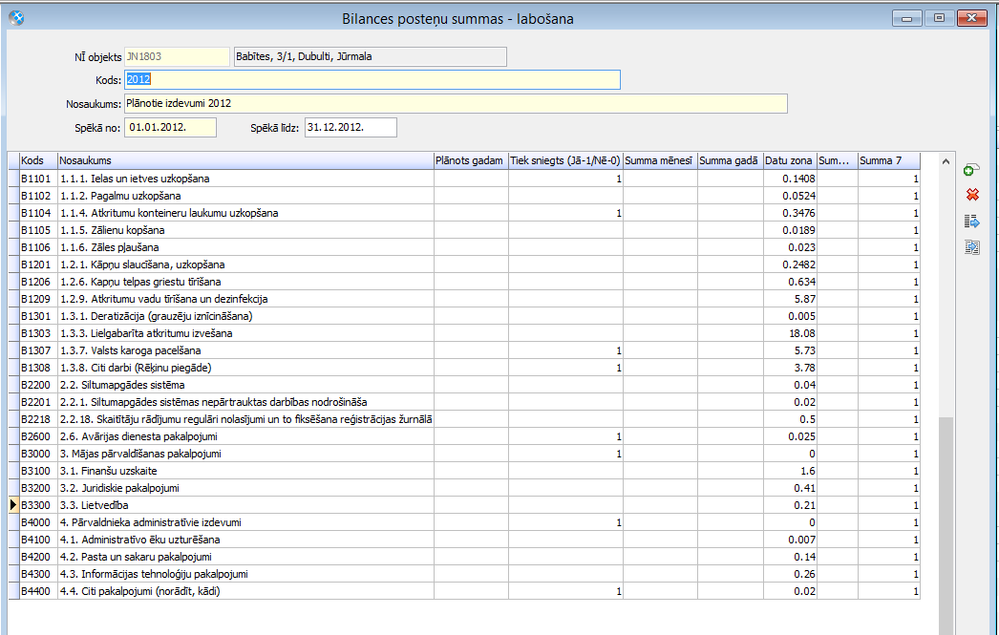Click the address field 'Babītes, 3/1, Dubulti, Jūrmala'
Screen dimensions: 999x635
370,57
